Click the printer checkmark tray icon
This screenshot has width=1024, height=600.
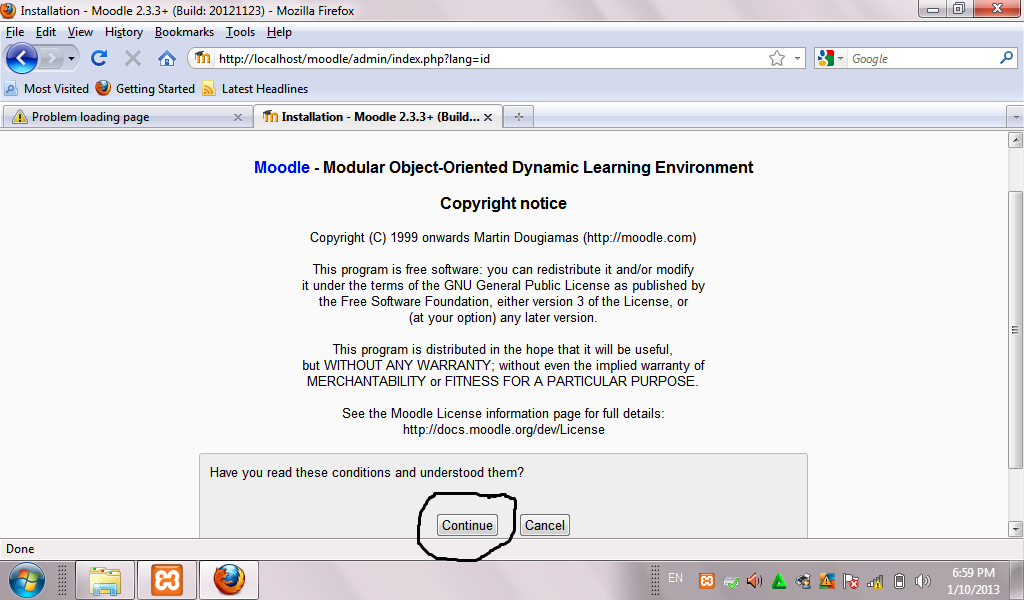click(x=731, y=581)
